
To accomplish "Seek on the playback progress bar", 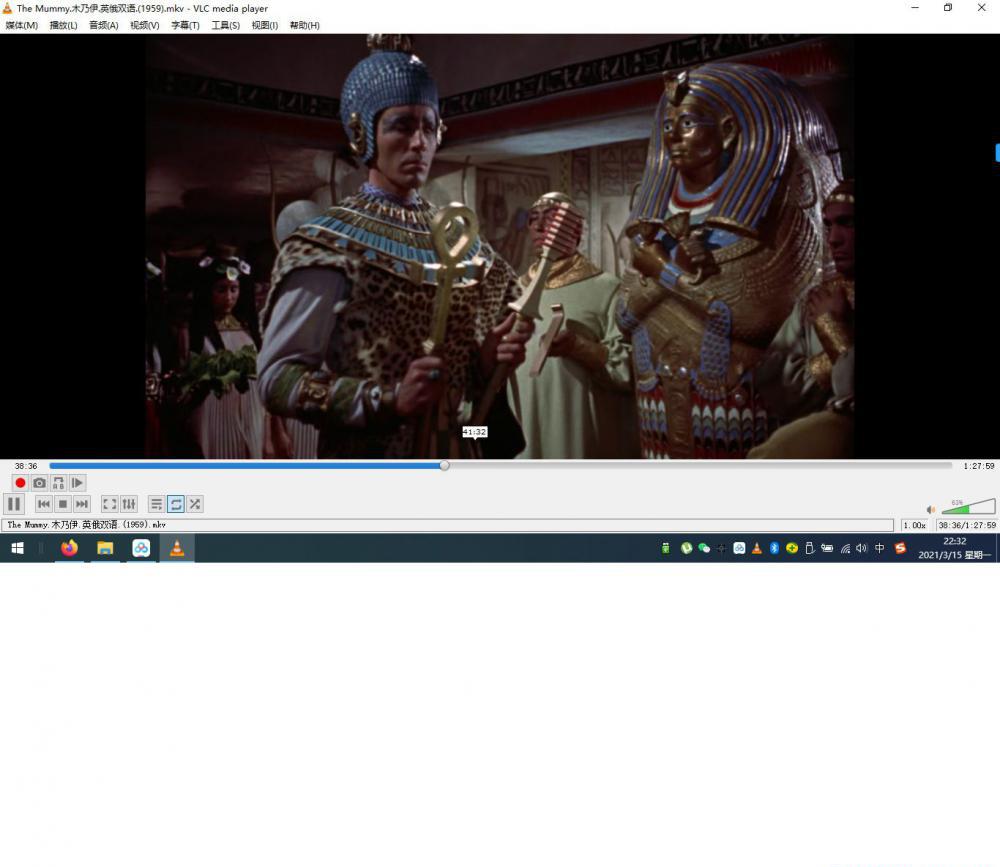I will click(x=501, y=466).
